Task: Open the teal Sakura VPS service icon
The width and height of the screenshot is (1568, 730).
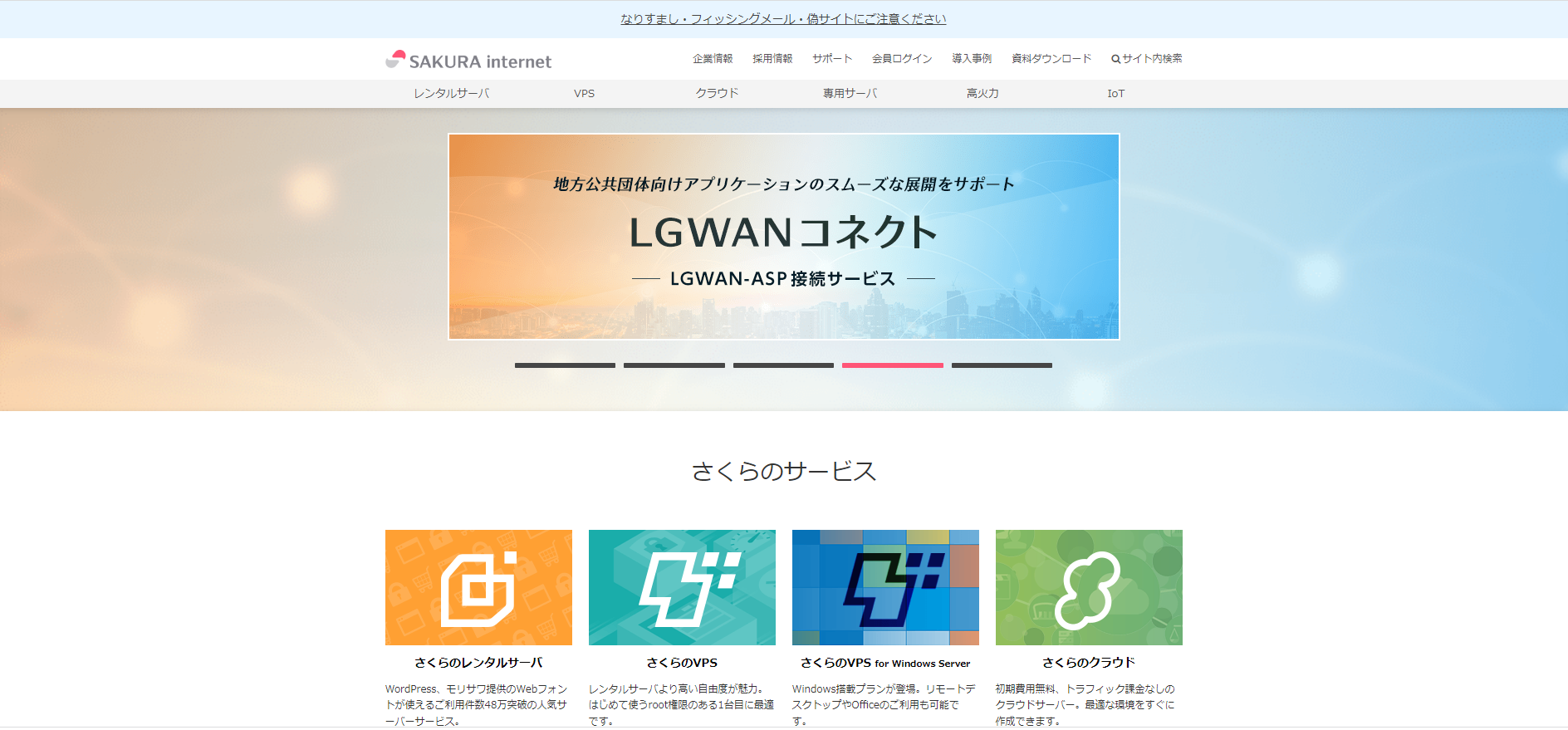Action: [x=682, y=587]
